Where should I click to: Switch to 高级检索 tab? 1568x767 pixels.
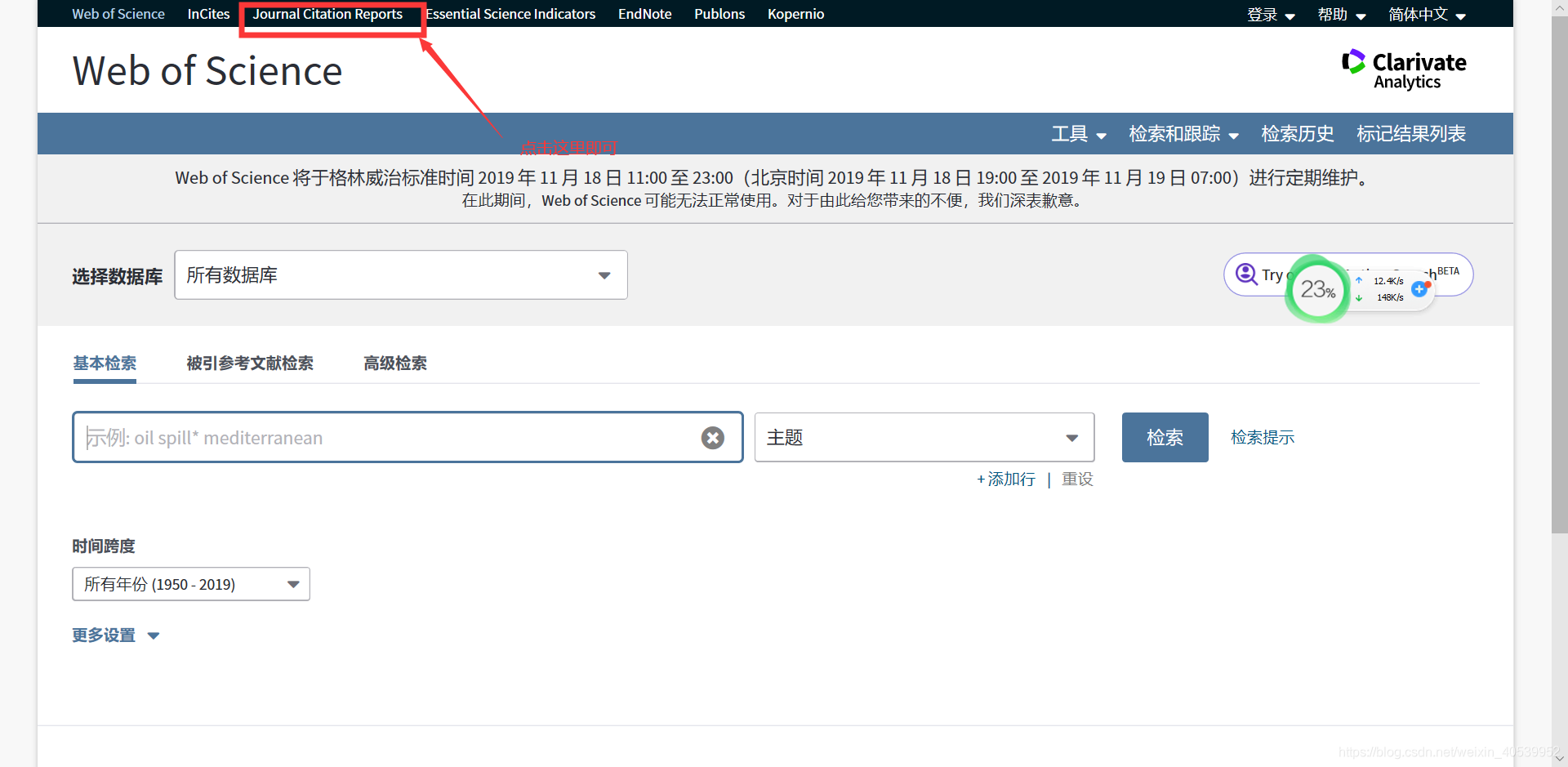coord(395,363)
